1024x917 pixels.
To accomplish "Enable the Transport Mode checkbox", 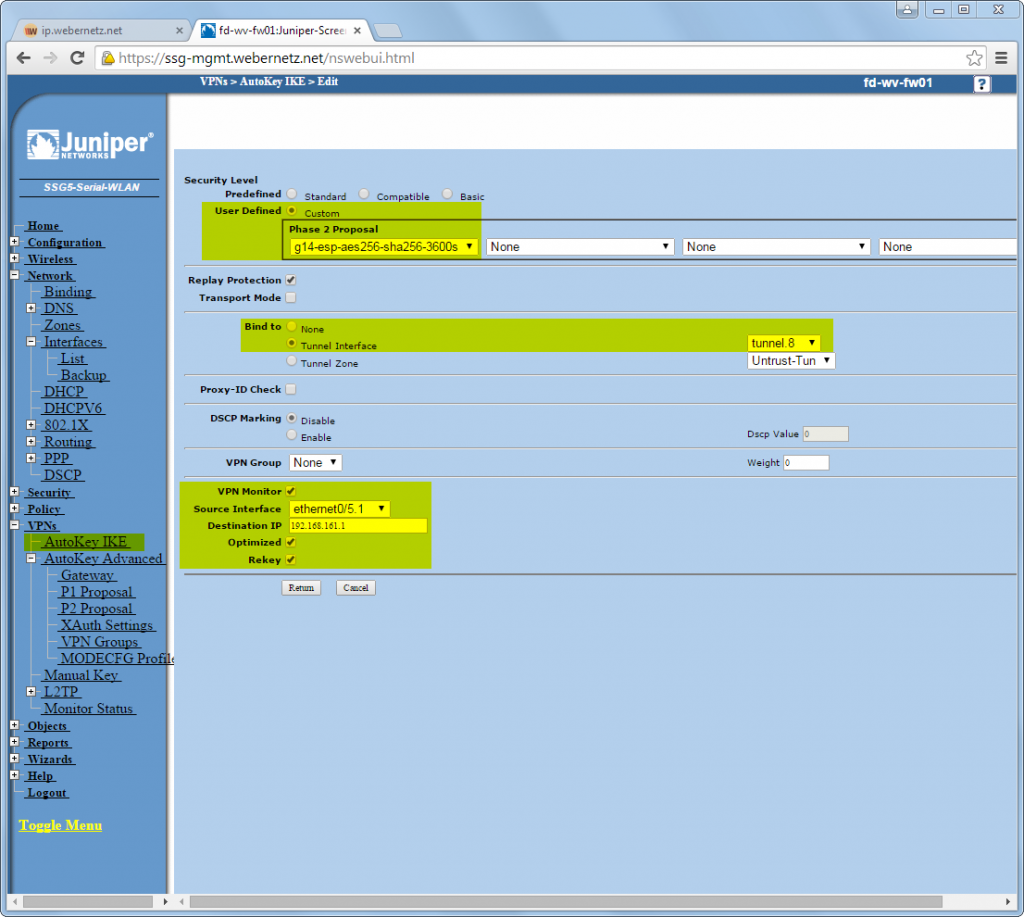I will tap(291, 298).
